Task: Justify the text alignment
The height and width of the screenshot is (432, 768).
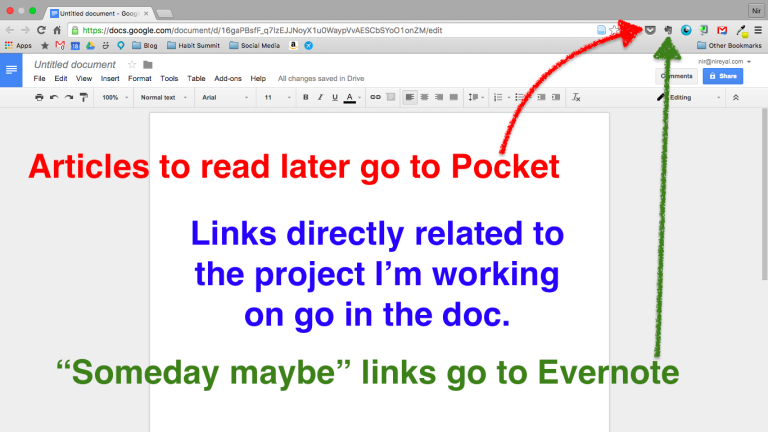Action: point(454,97)
